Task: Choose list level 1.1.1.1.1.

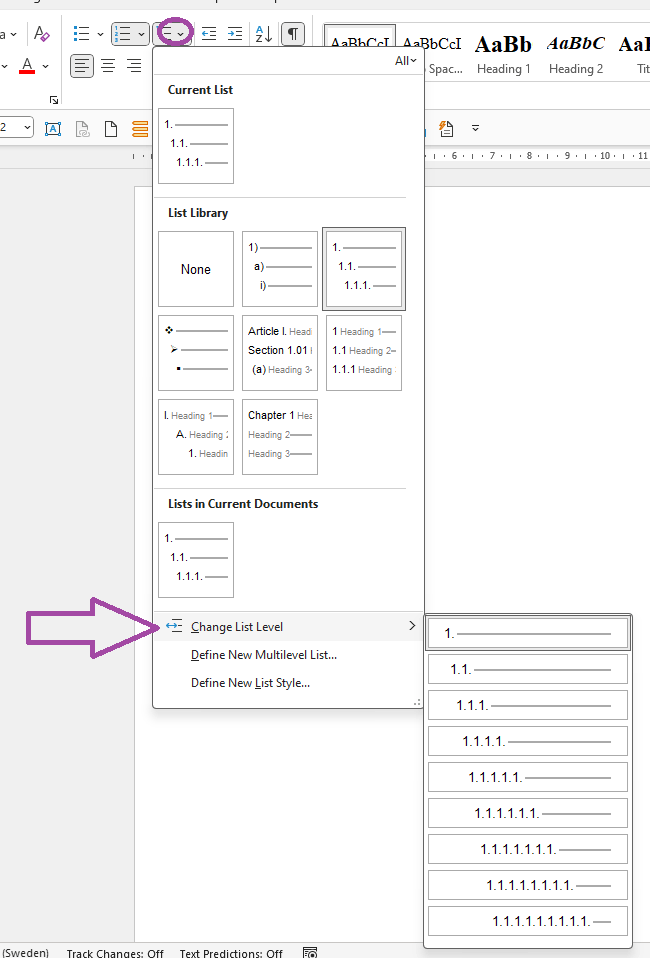Action: pos(528,778)
